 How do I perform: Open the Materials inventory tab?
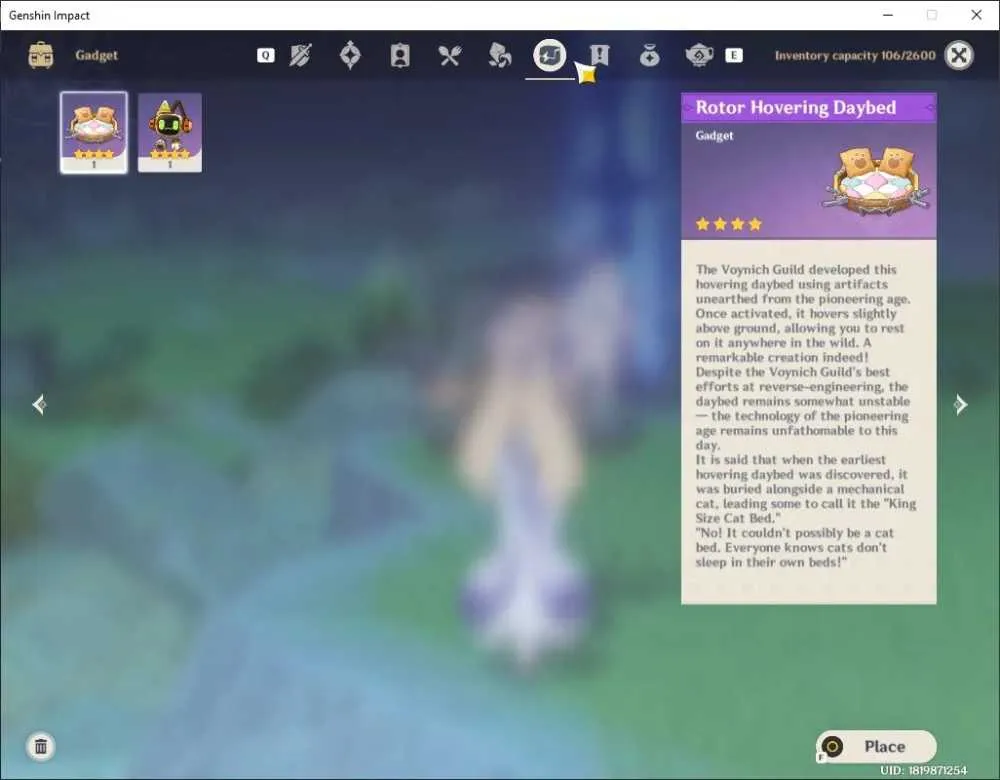point(499,55)
